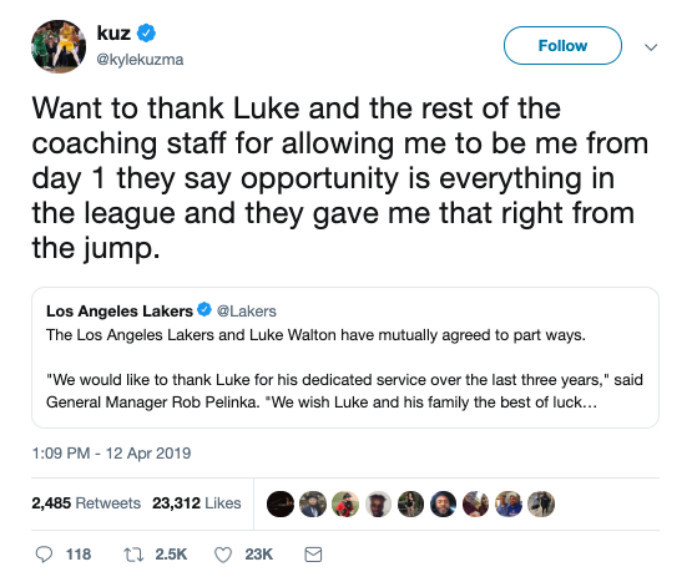Click the first liker avatar in the row

point(282,503)
